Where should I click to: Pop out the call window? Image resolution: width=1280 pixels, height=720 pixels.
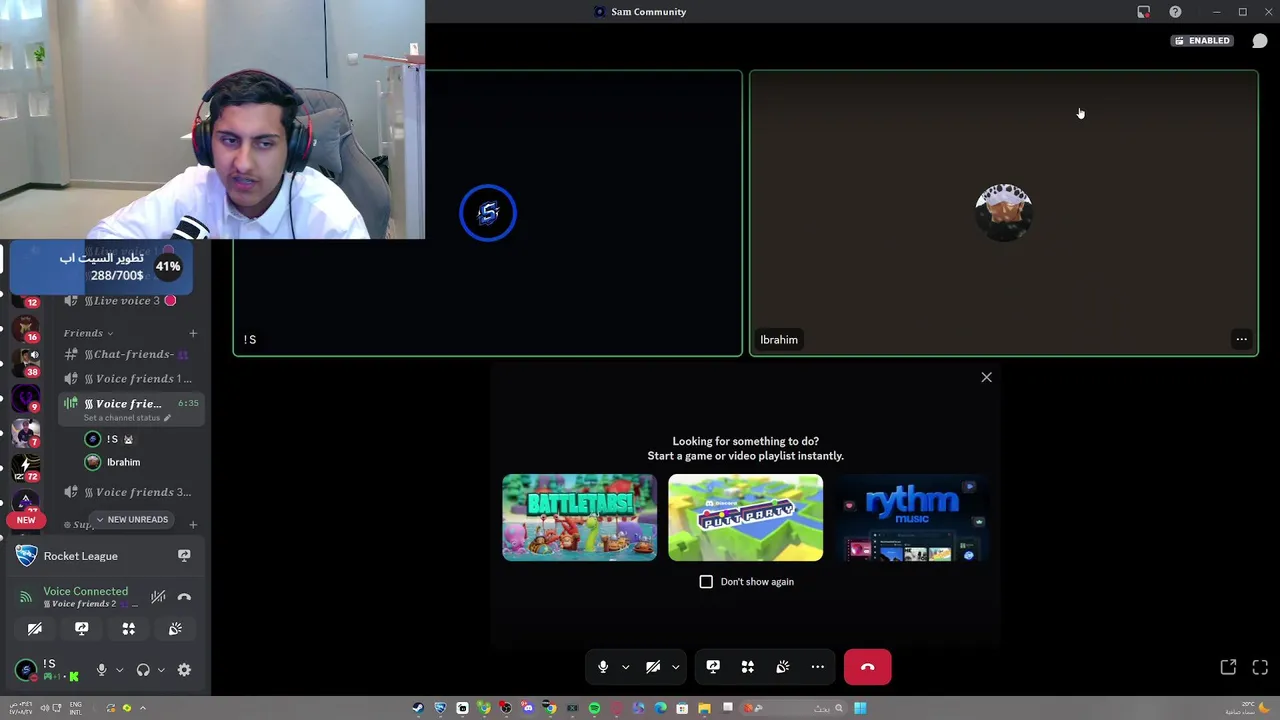tap(1228, 667)
